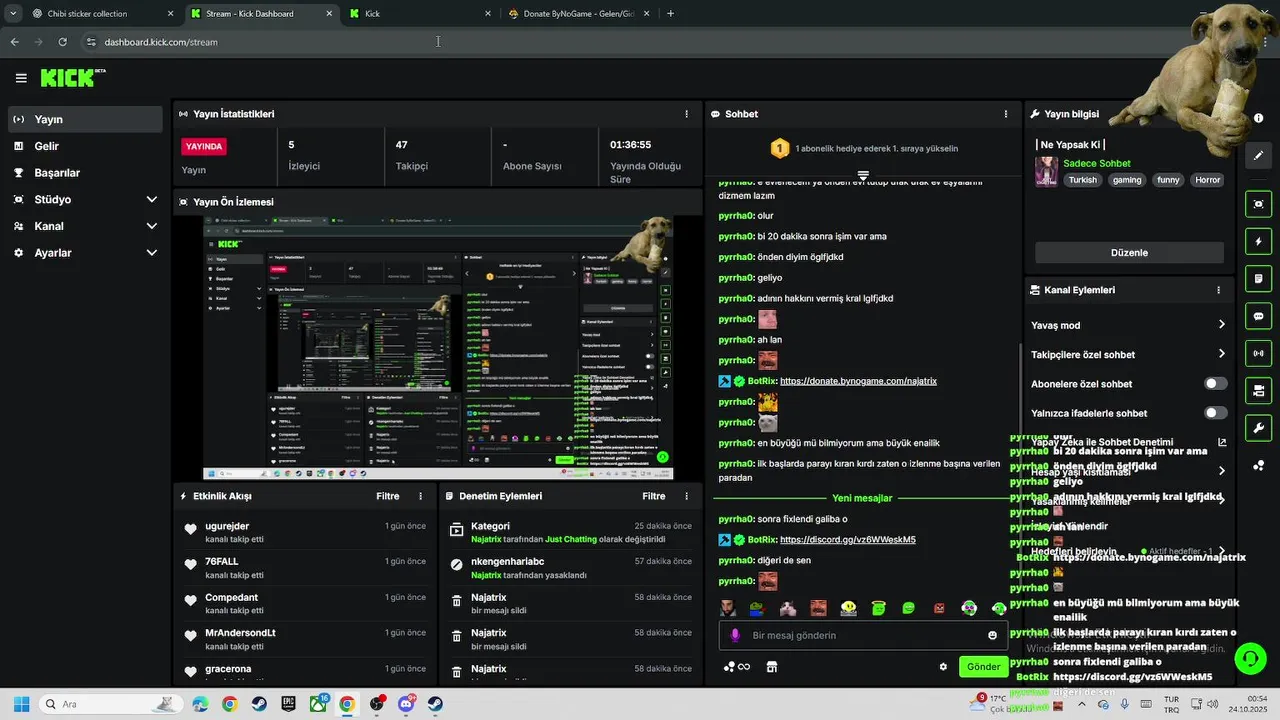
Task: Collapse the pinned leaderboard banner arrow
Action: (863, 175)
